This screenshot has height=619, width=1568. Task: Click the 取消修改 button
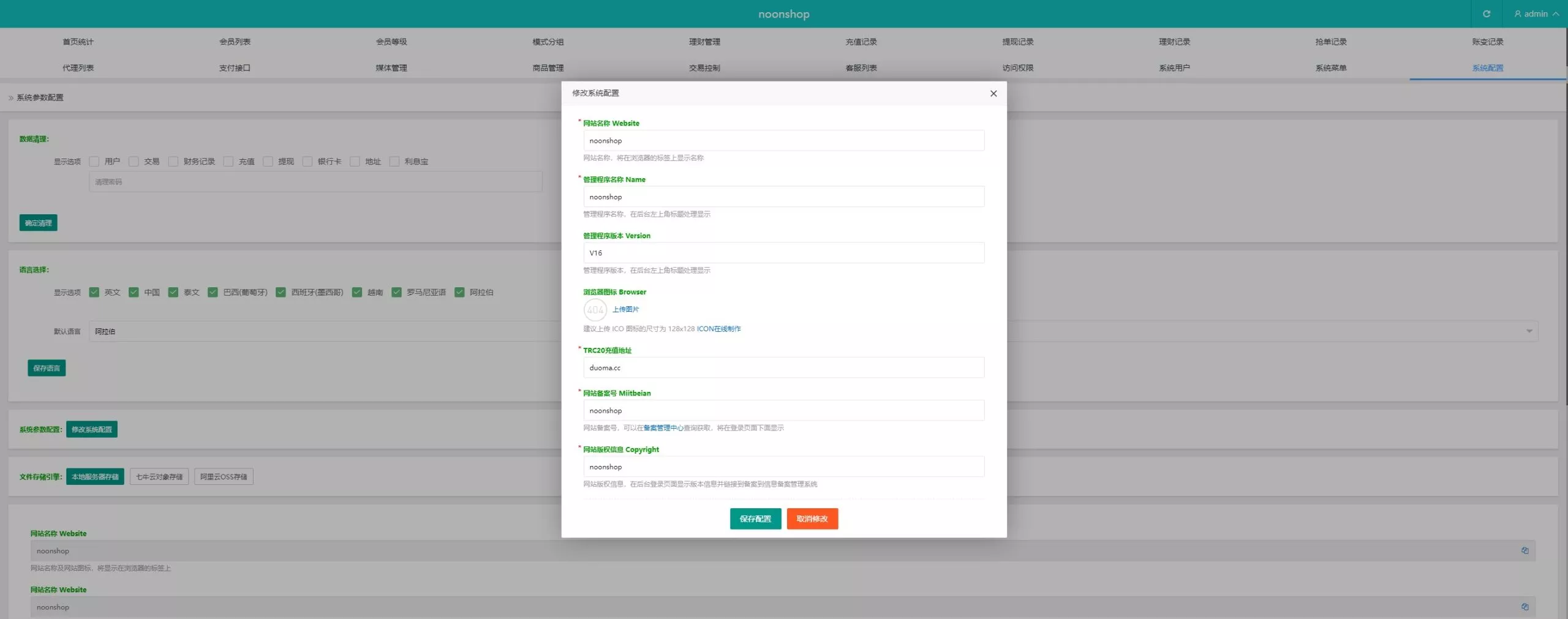(x=812, y=519)
